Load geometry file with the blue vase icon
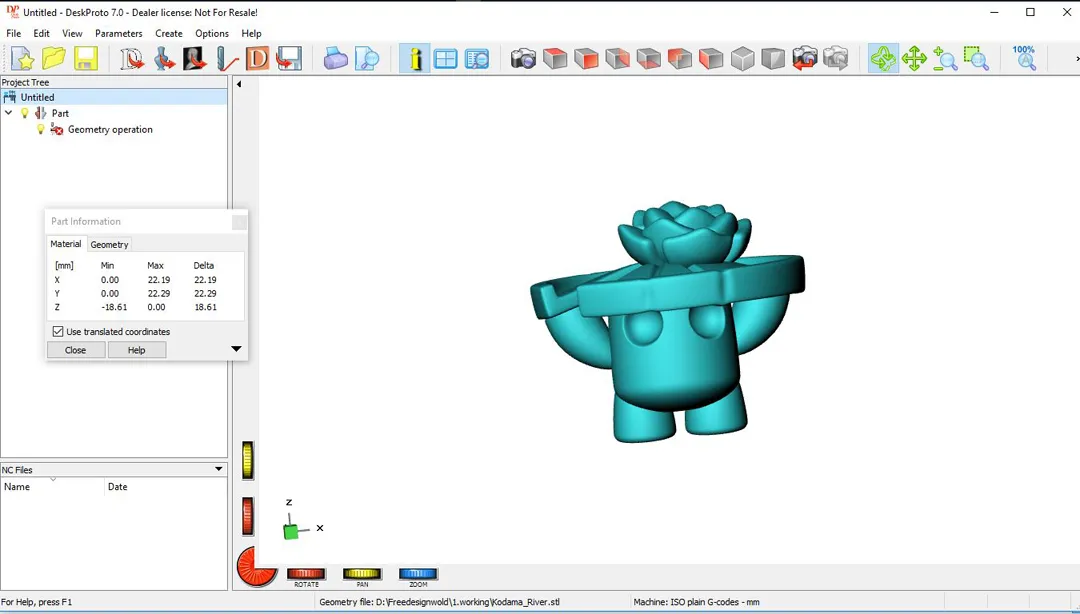Image resolution: width=1080 pixels, height=614 pixels. (x=164, y=59)
